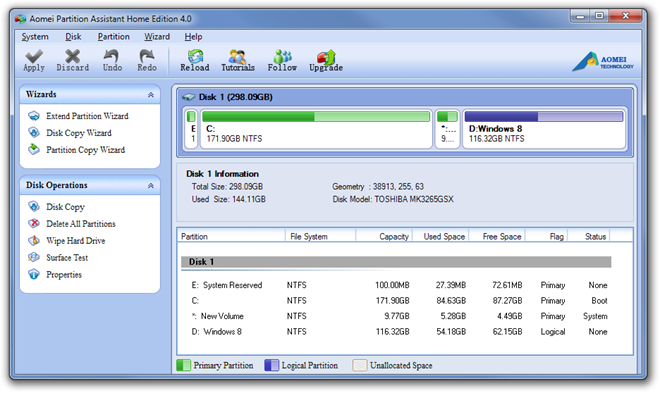This screenshot has width=660, height=393.
Task: Click the Extend Partition Wizard icon
Action: [34, 116]
